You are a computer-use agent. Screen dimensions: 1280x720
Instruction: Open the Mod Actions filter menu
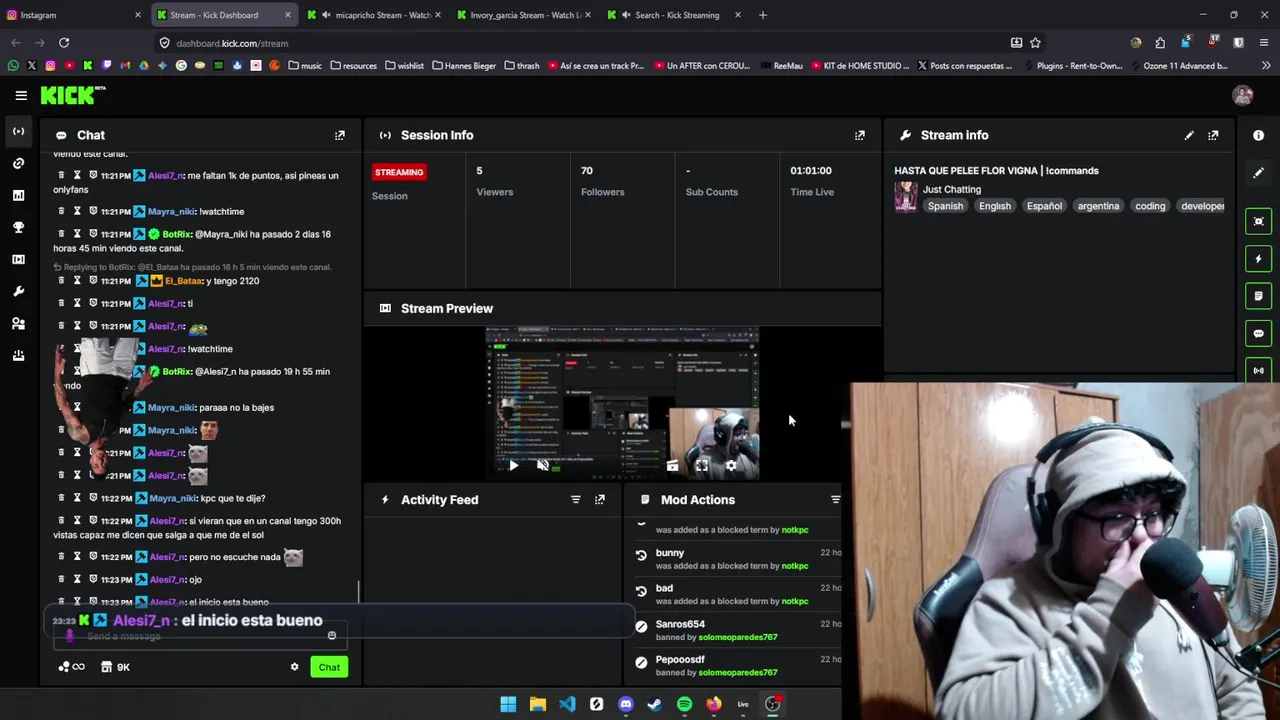click(836, 500)
